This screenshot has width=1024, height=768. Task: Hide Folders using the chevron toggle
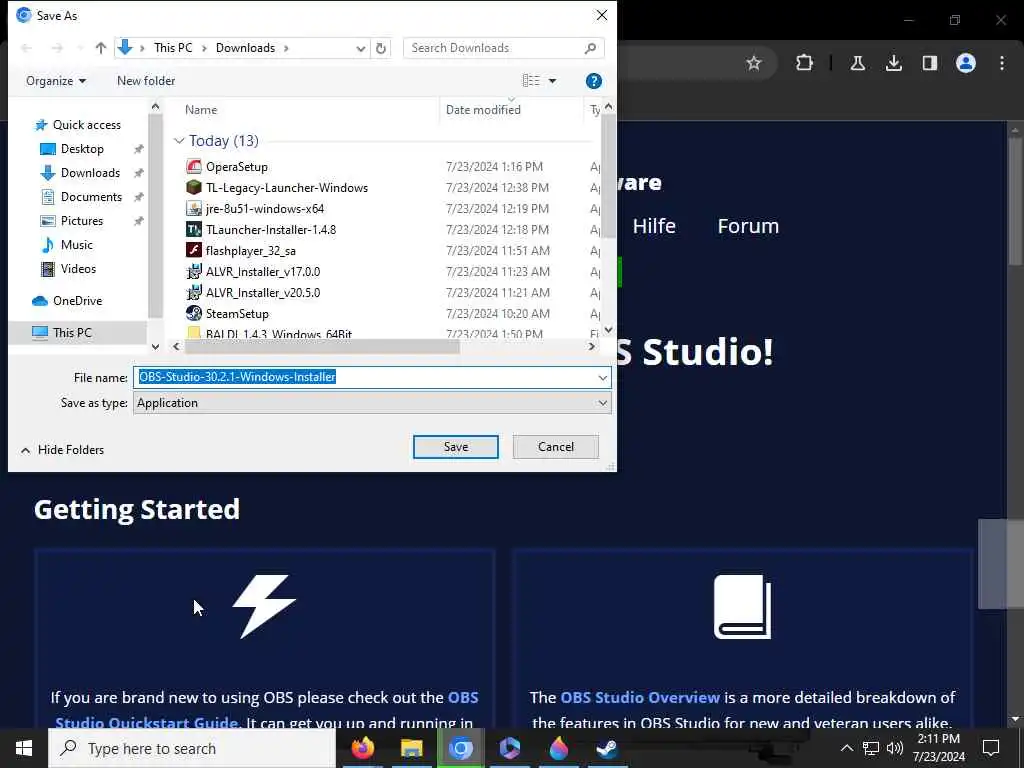[25, 450]
